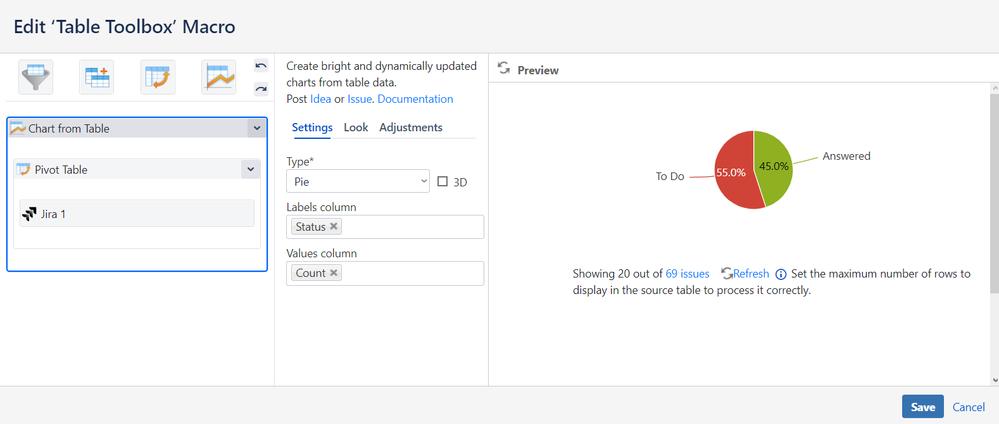Add the Table Transformer macro (table-plus icon)

(x=97, y=77)
